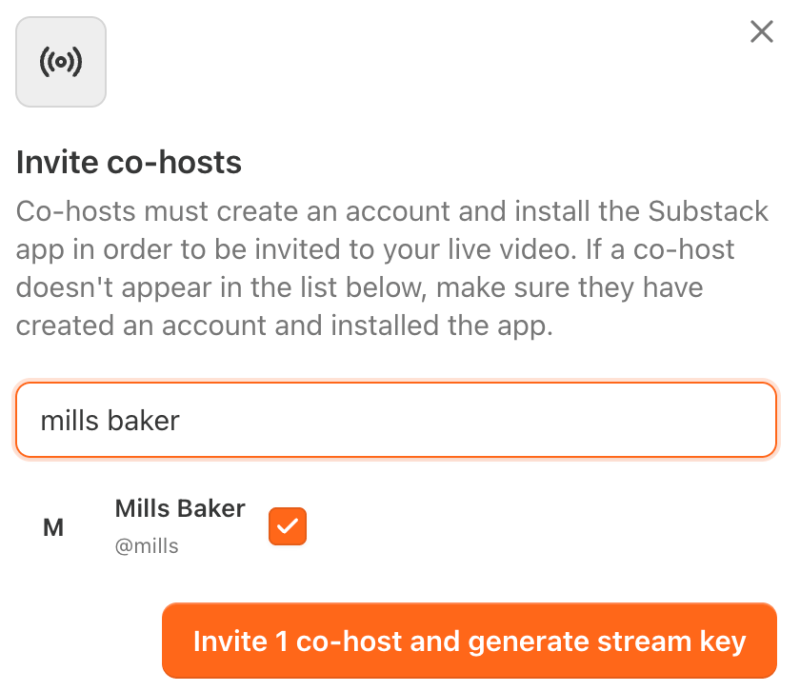
Task: Click the co-host requirements description paragraph
Action: (392, 270)
